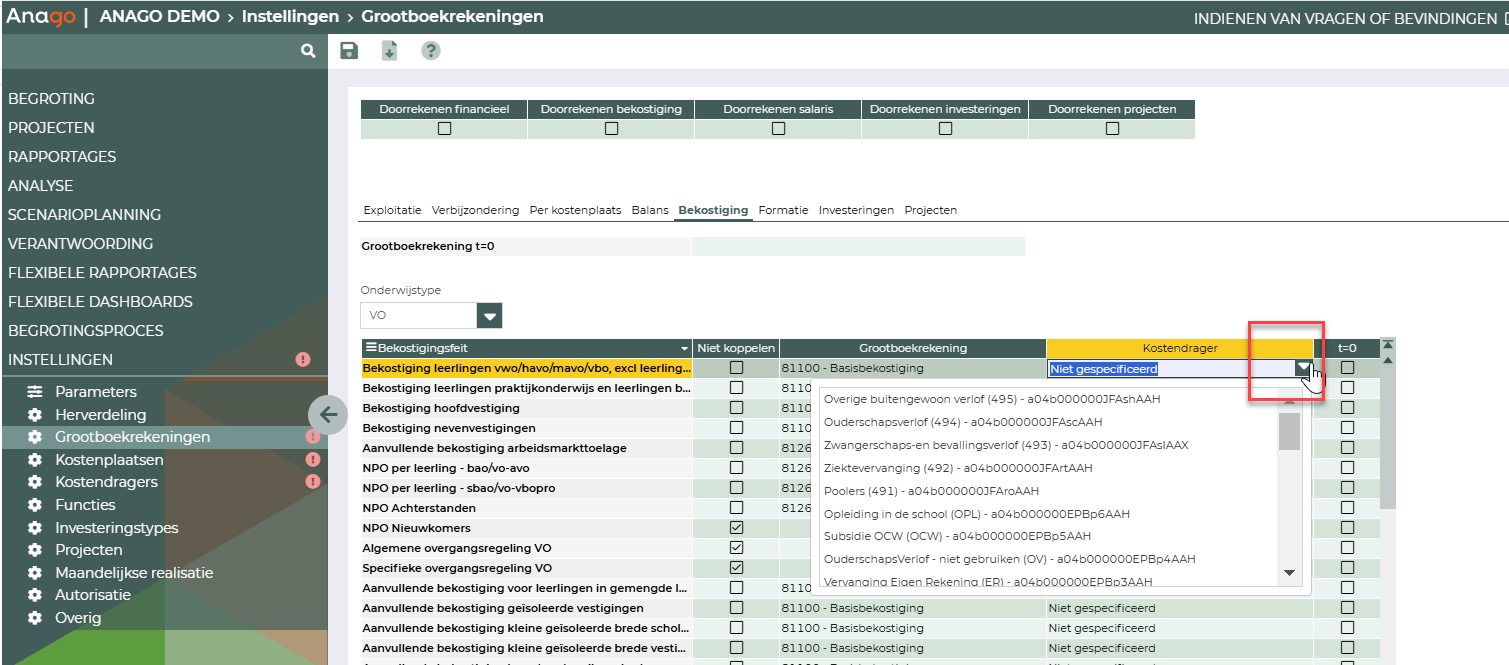Click the warning badge next to Kostendragers
The height and width of the screenshot is (665, 1509).
pyautogui.click(x=313, y=482)
